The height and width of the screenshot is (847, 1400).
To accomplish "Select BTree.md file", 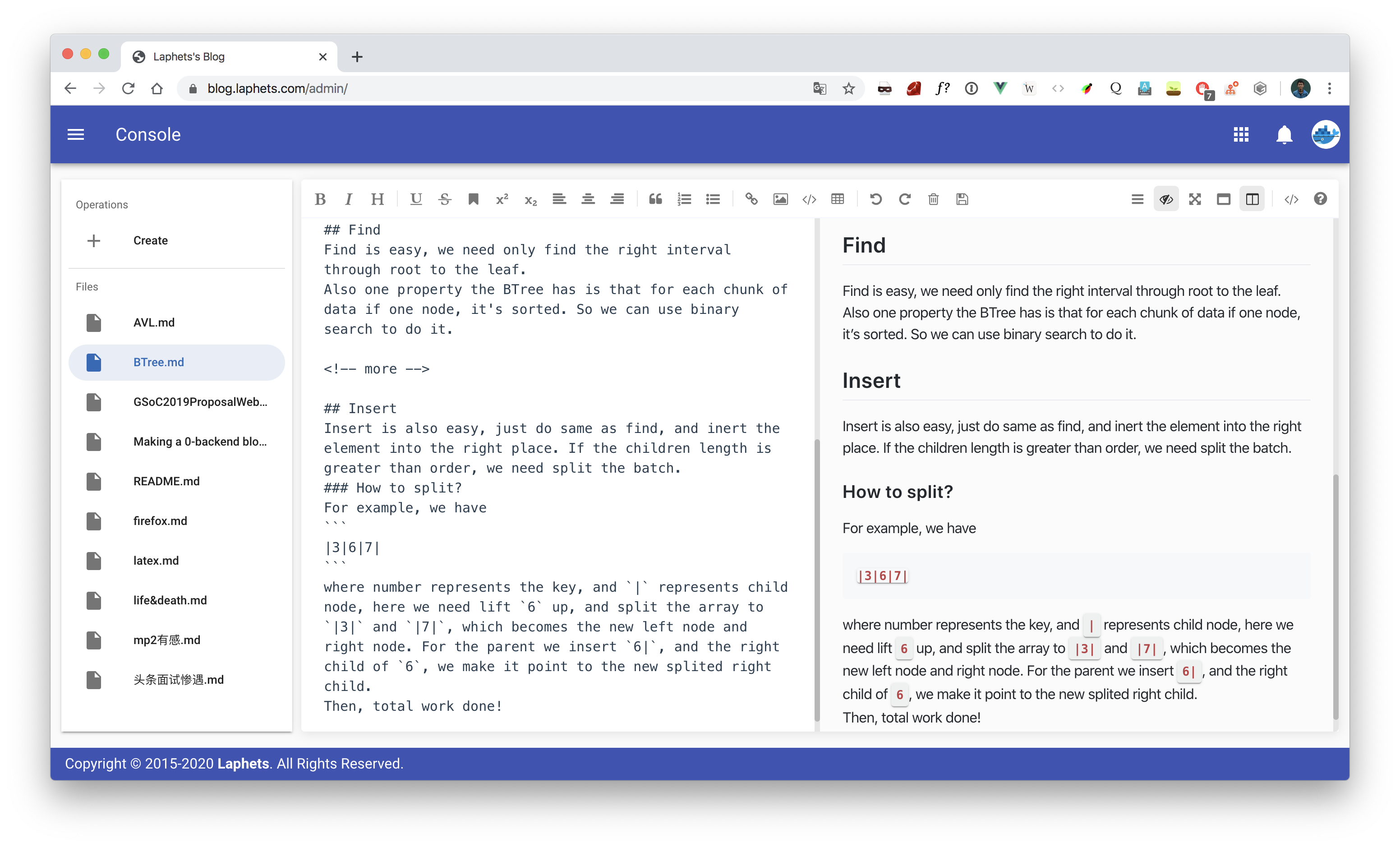I will coord(176,363).
